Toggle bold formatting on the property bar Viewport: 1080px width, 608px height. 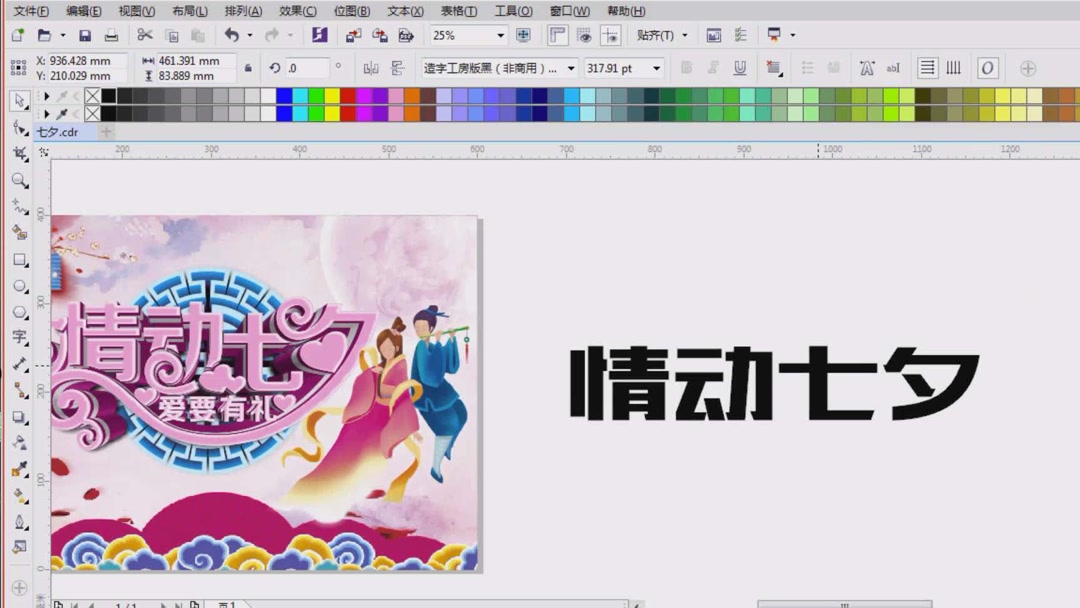click(x=686, y=68)
